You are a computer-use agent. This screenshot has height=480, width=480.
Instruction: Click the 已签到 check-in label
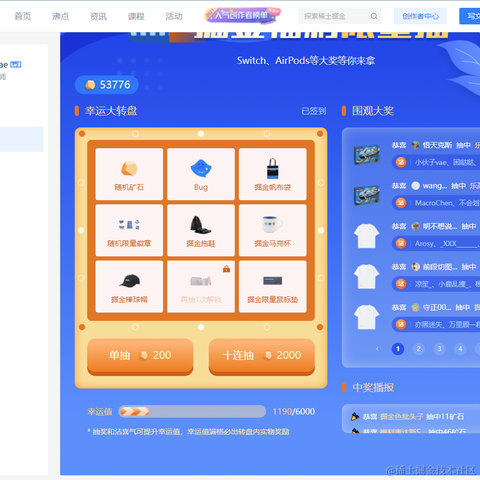pyautogui.click(x=314, y=111)
